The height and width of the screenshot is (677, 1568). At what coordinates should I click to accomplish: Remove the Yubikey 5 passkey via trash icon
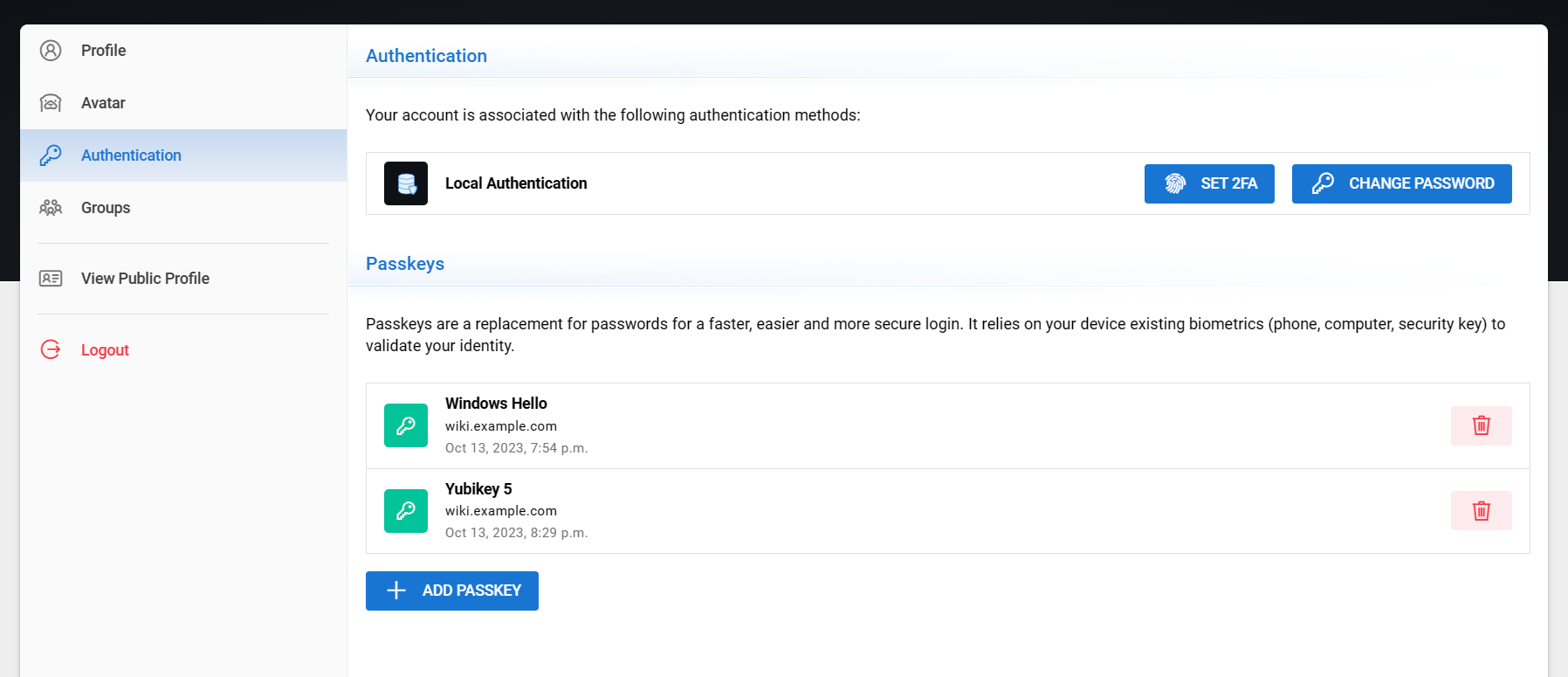pos(1481,511)
